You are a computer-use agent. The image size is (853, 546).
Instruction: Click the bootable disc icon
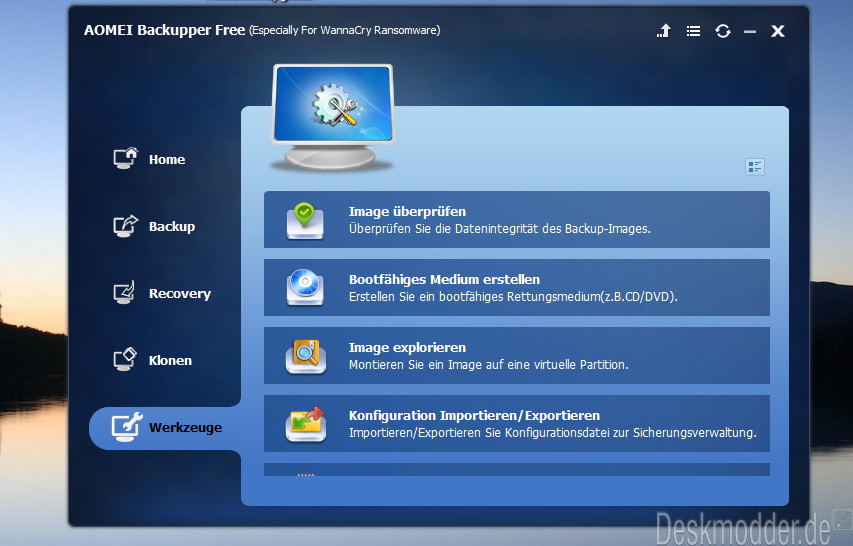pos(305,287)
